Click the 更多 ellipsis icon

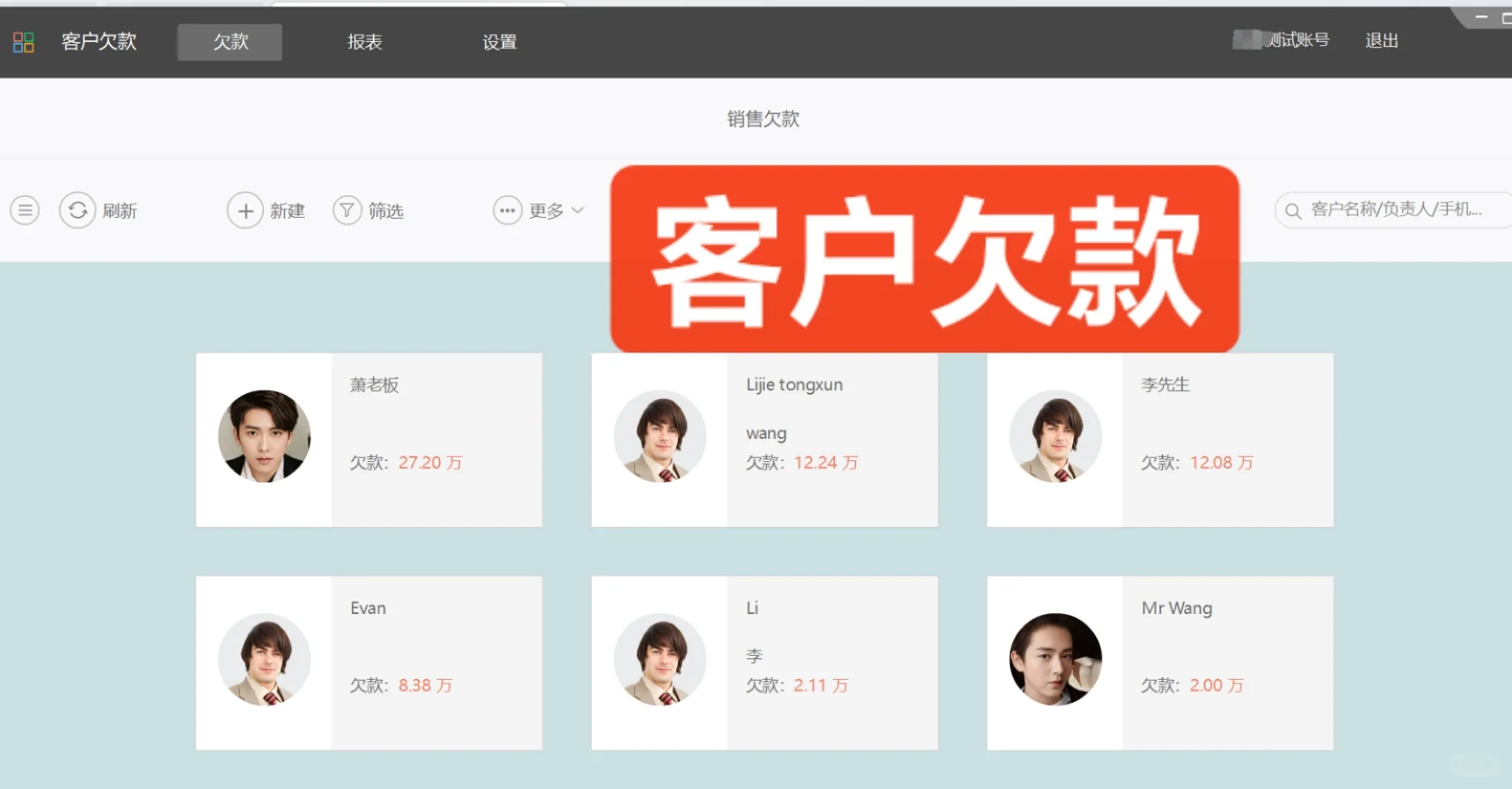pos(506,210)
